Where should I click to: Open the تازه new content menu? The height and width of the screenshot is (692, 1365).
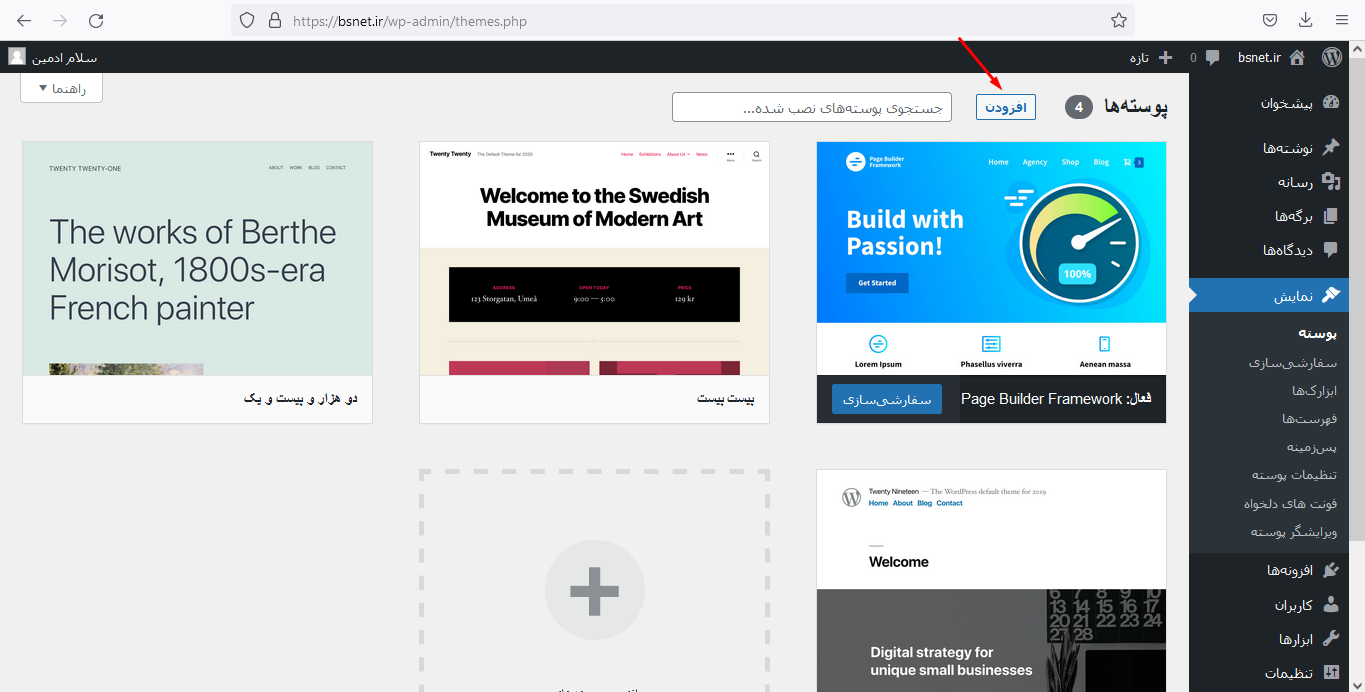[x=1151, y=57]
